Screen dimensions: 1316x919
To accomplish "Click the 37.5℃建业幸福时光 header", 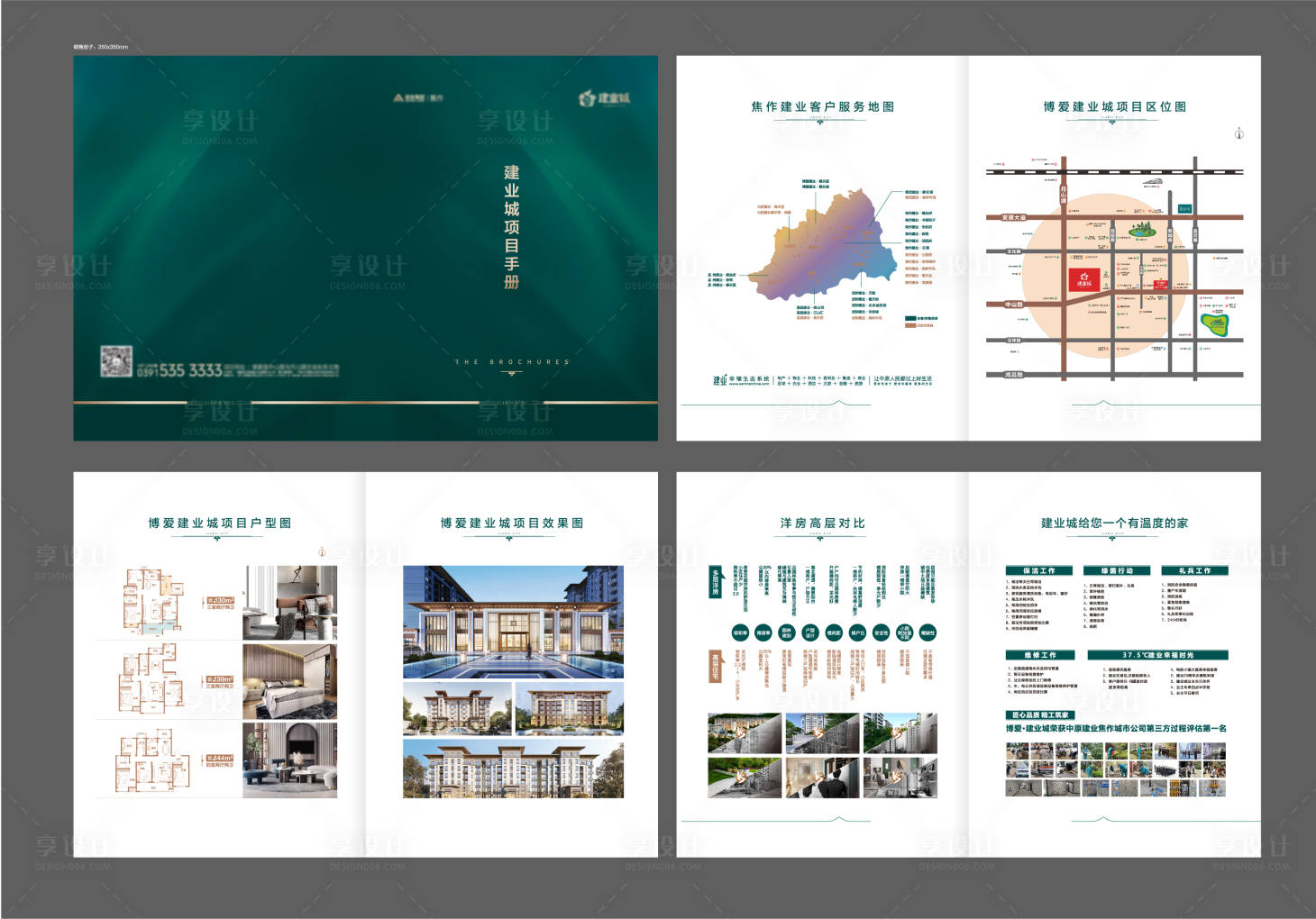I will tap(1156, 655).
